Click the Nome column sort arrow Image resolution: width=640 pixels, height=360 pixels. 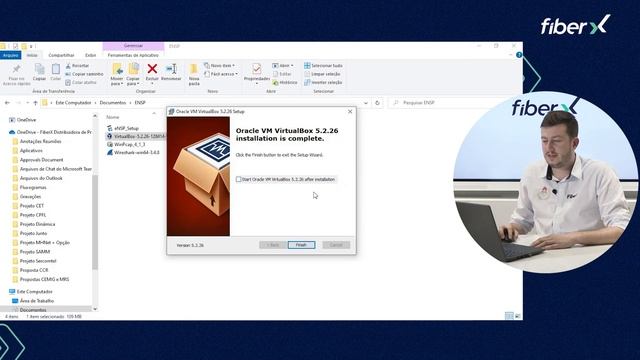[154, 113]
